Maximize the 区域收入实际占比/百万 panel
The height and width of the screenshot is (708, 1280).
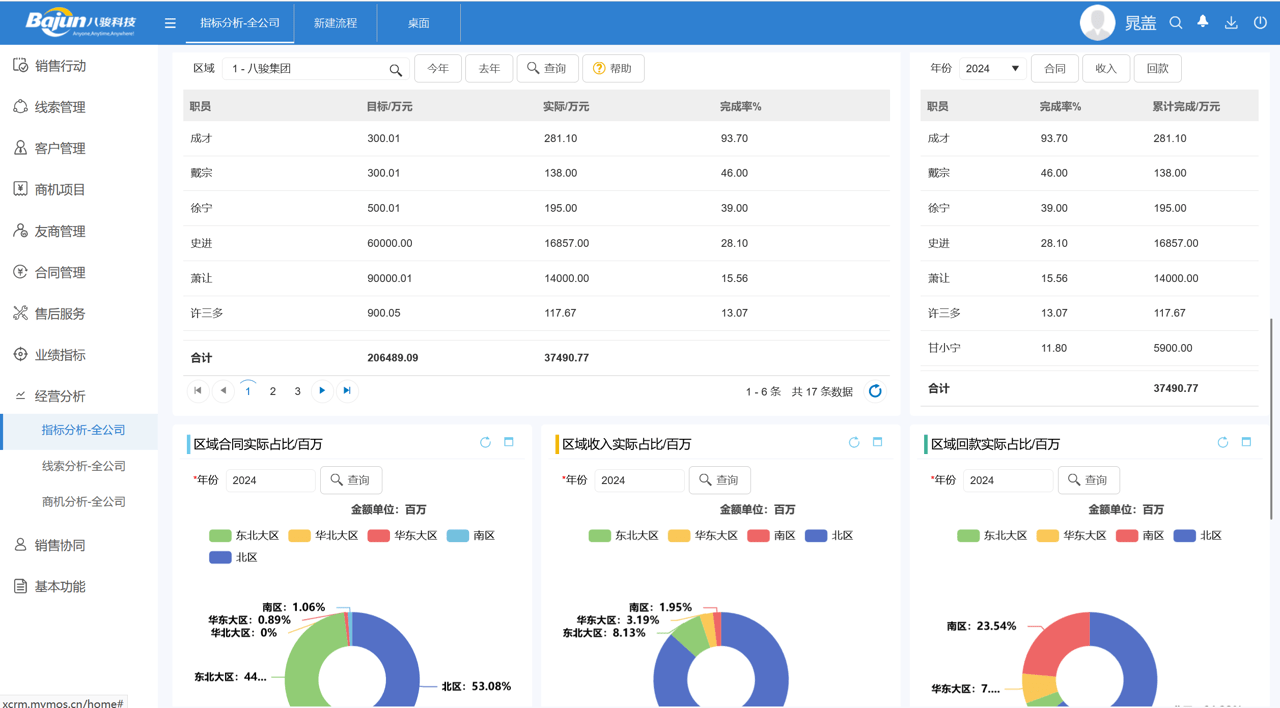point(878,441)
